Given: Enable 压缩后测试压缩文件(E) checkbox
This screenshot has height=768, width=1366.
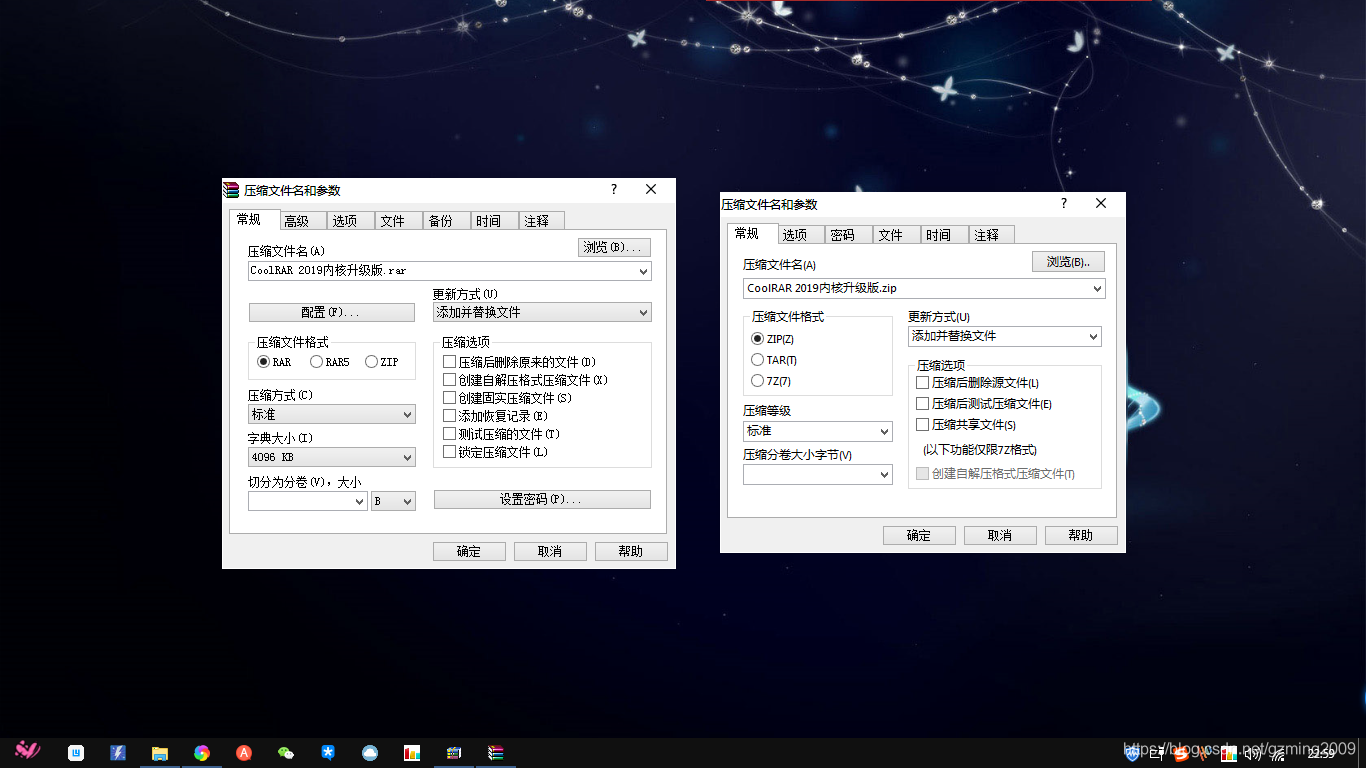Looking at the screenshot, I should click(x=923, y=404).
